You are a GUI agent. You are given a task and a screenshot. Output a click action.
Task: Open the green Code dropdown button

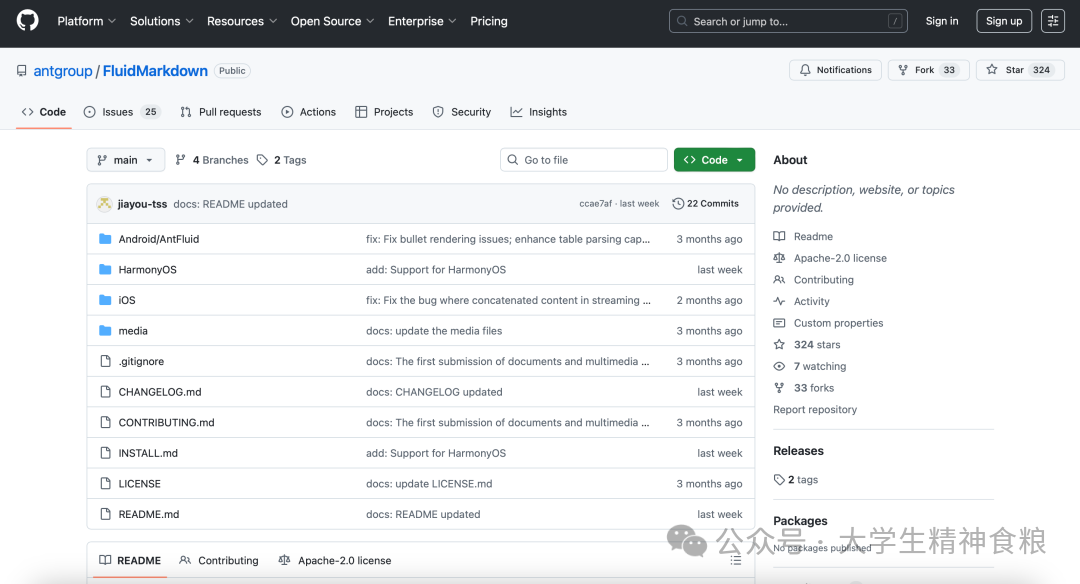[x=714, y=160]
